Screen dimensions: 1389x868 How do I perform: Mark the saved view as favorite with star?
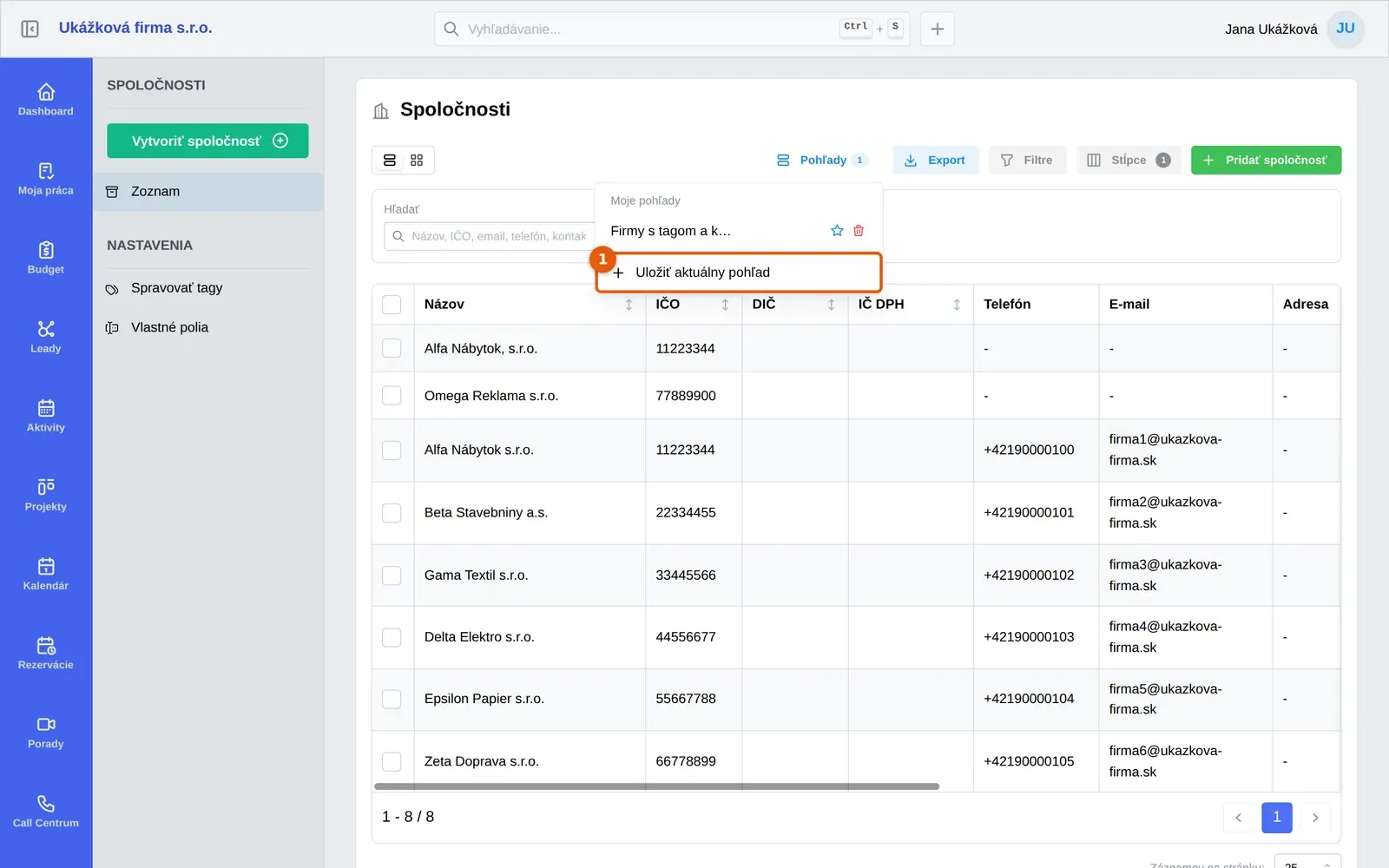coord(837,231)
